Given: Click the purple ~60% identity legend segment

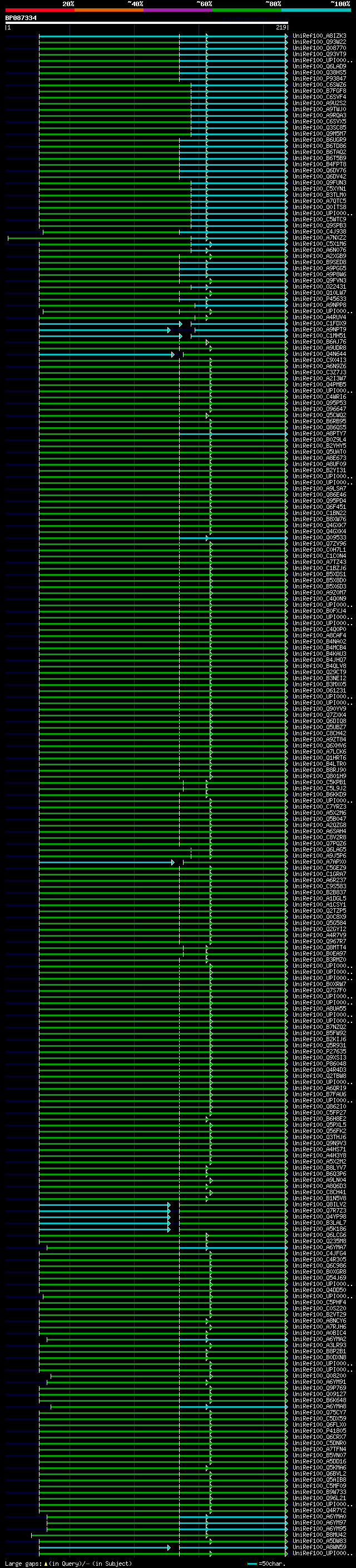Looking at the screenshot, I should (177, 10).
